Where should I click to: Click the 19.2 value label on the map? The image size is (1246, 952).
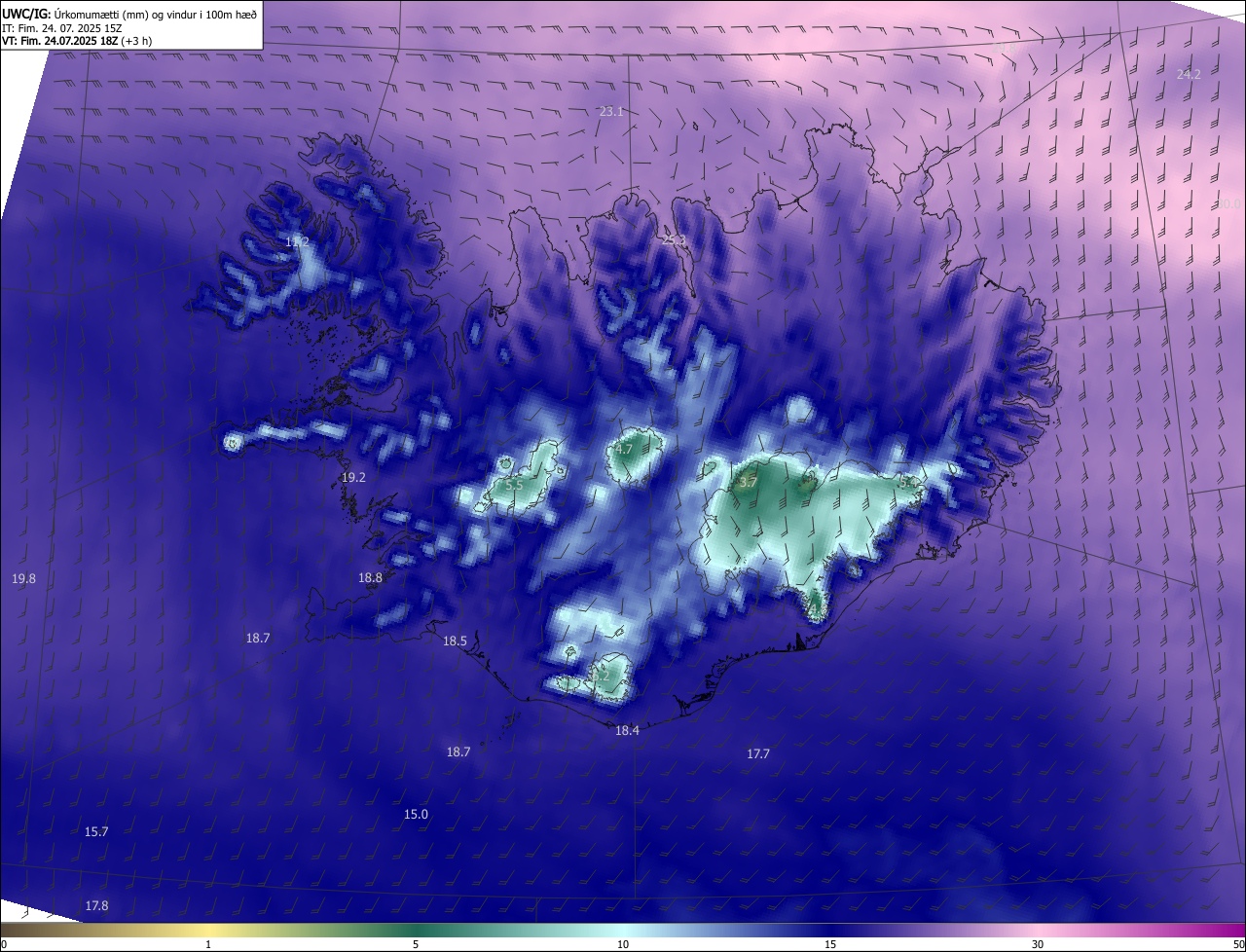coord(353,477)
